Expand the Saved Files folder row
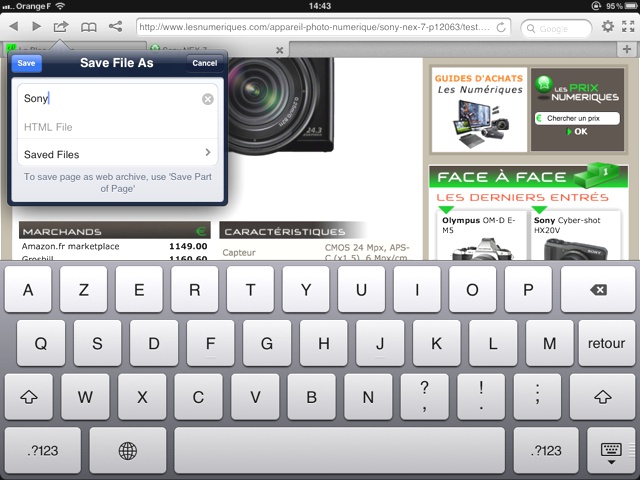Screen dimensions: 640x480 tap(118, 154)
